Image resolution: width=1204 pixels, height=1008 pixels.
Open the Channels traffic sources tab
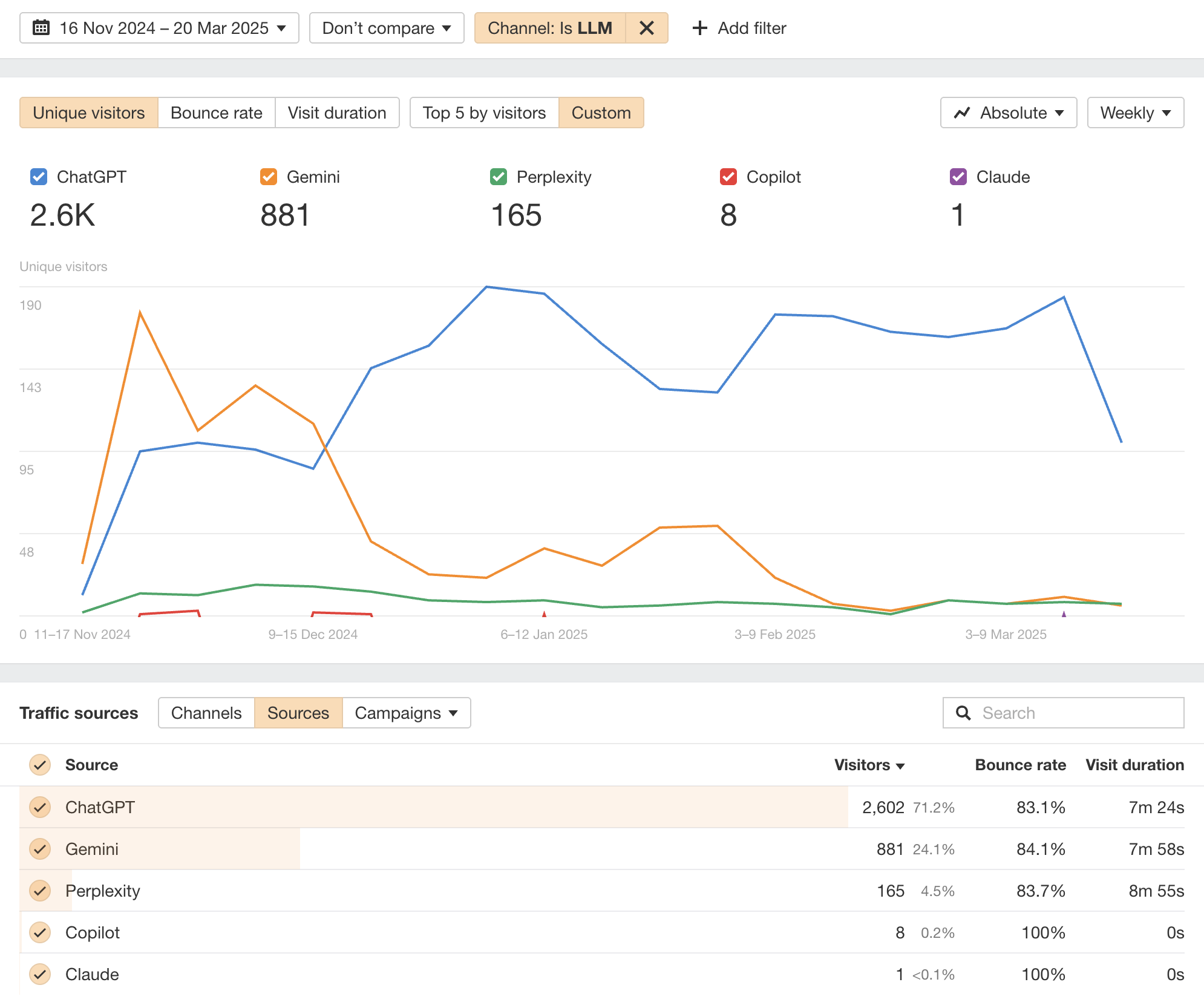click(x=206, y=713)
